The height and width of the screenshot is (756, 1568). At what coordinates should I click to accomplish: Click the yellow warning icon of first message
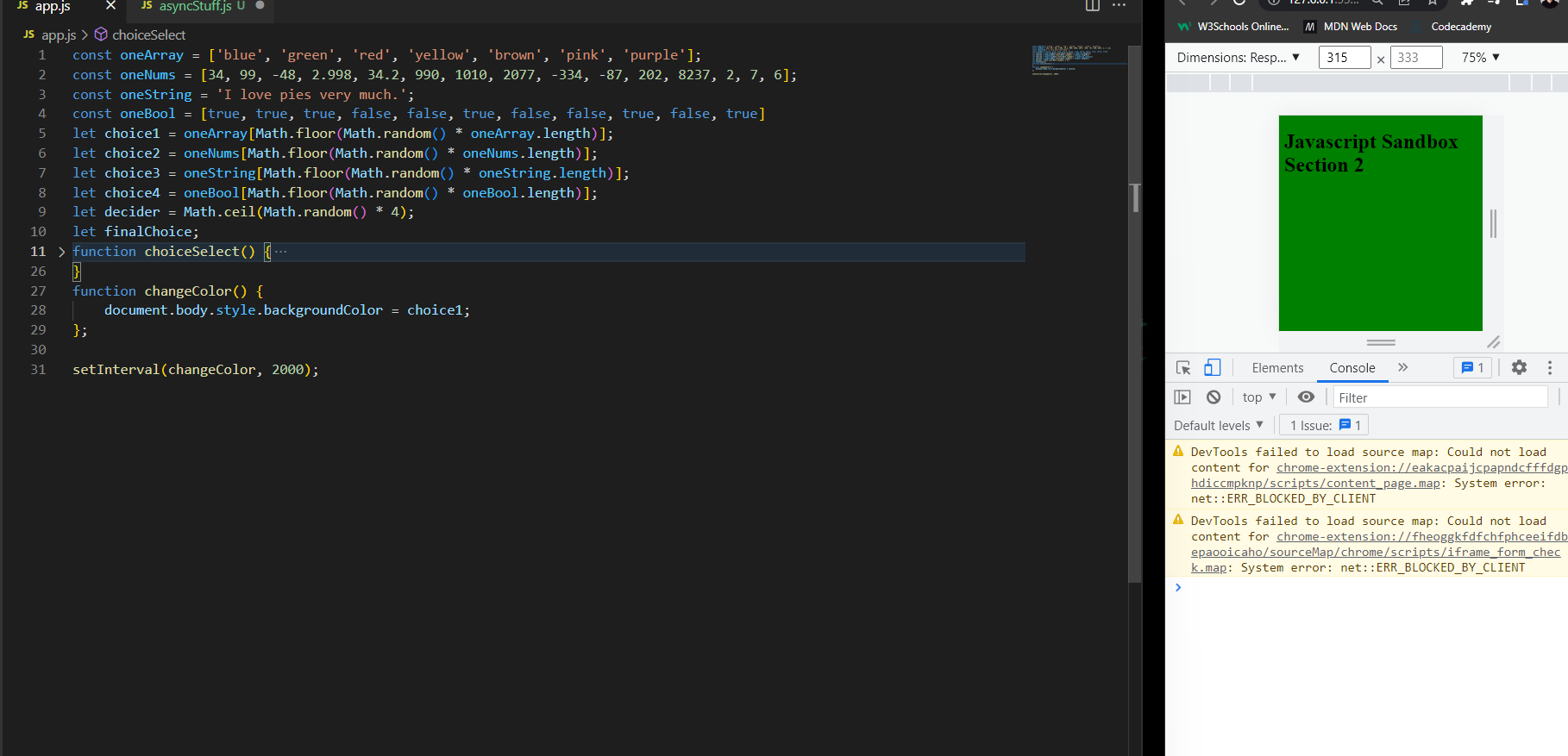click(1178, 451)
